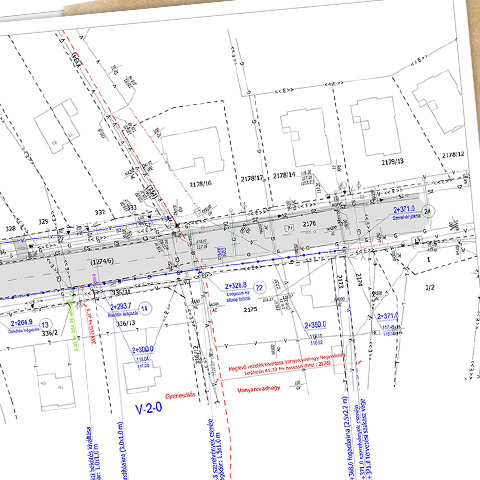Select parcel number 2178/13

pos(392,162)
